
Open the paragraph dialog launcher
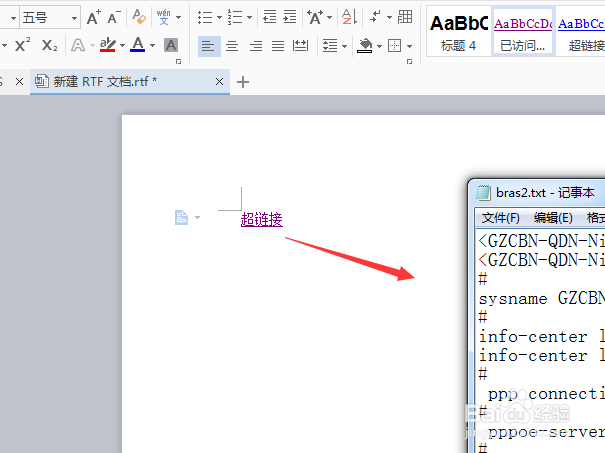coord(409,61)
